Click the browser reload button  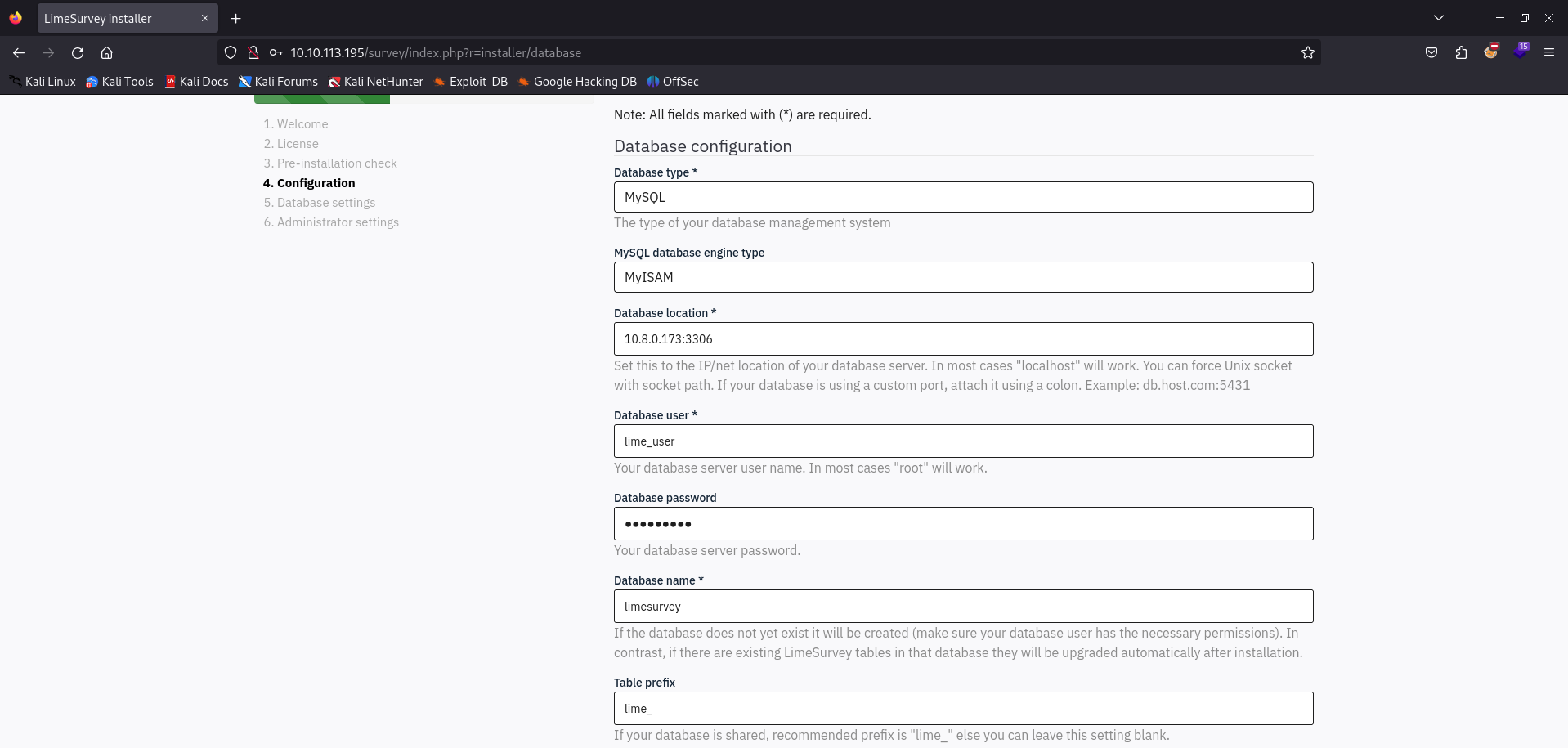tap(78, 53)
